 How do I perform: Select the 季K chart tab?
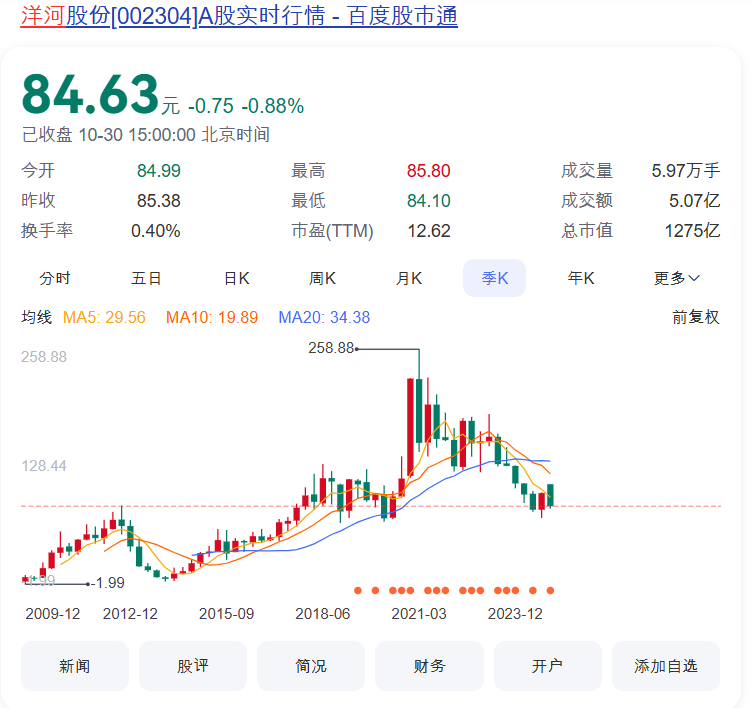tap(494, 278)
